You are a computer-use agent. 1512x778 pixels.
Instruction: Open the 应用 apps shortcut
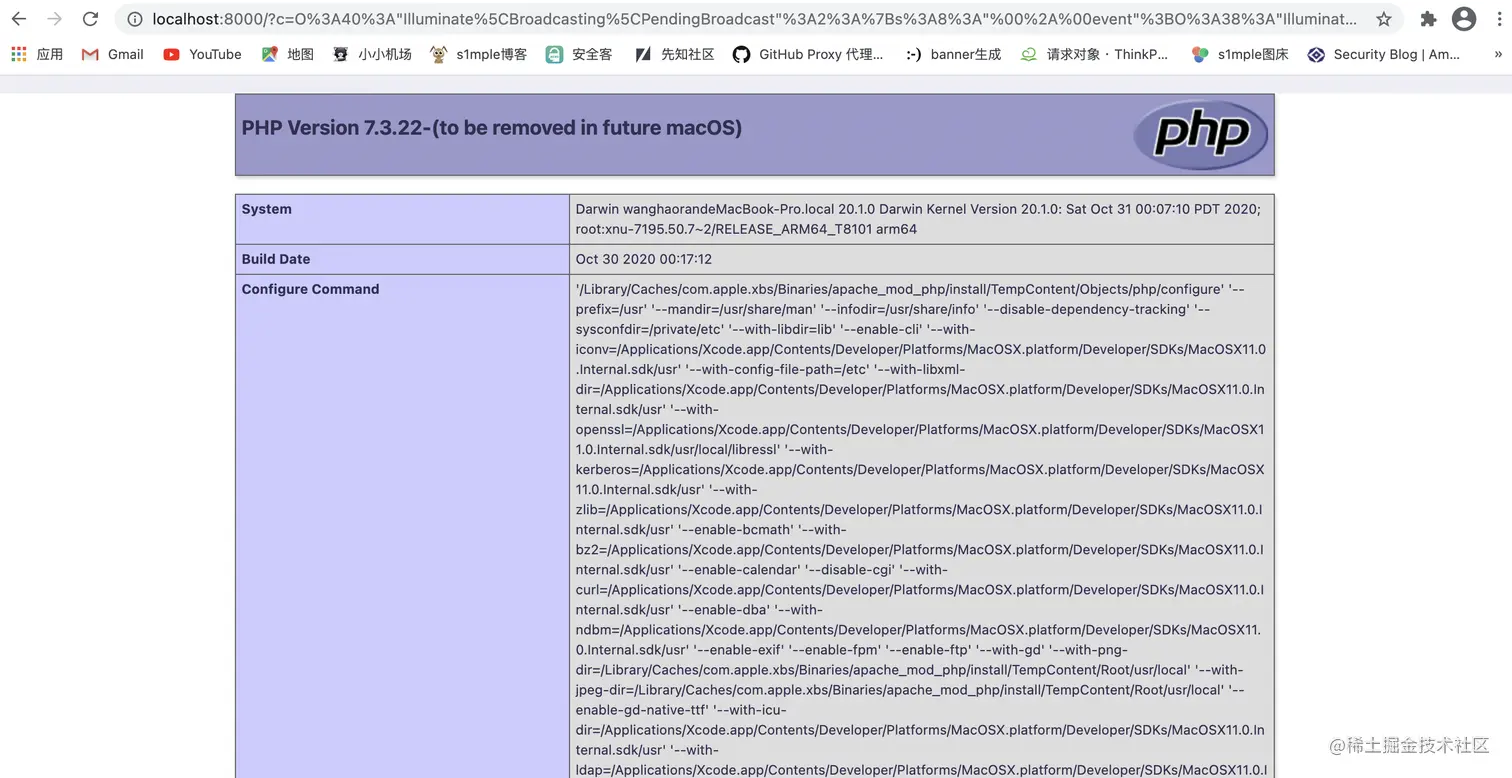(37, 54)
